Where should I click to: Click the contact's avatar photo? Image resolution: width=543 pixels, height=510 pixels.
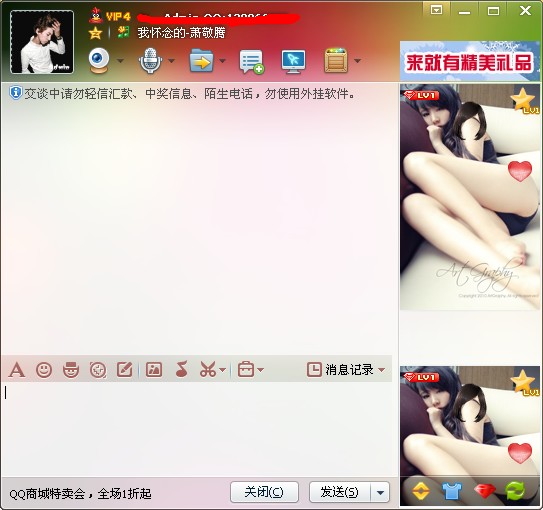42,42
